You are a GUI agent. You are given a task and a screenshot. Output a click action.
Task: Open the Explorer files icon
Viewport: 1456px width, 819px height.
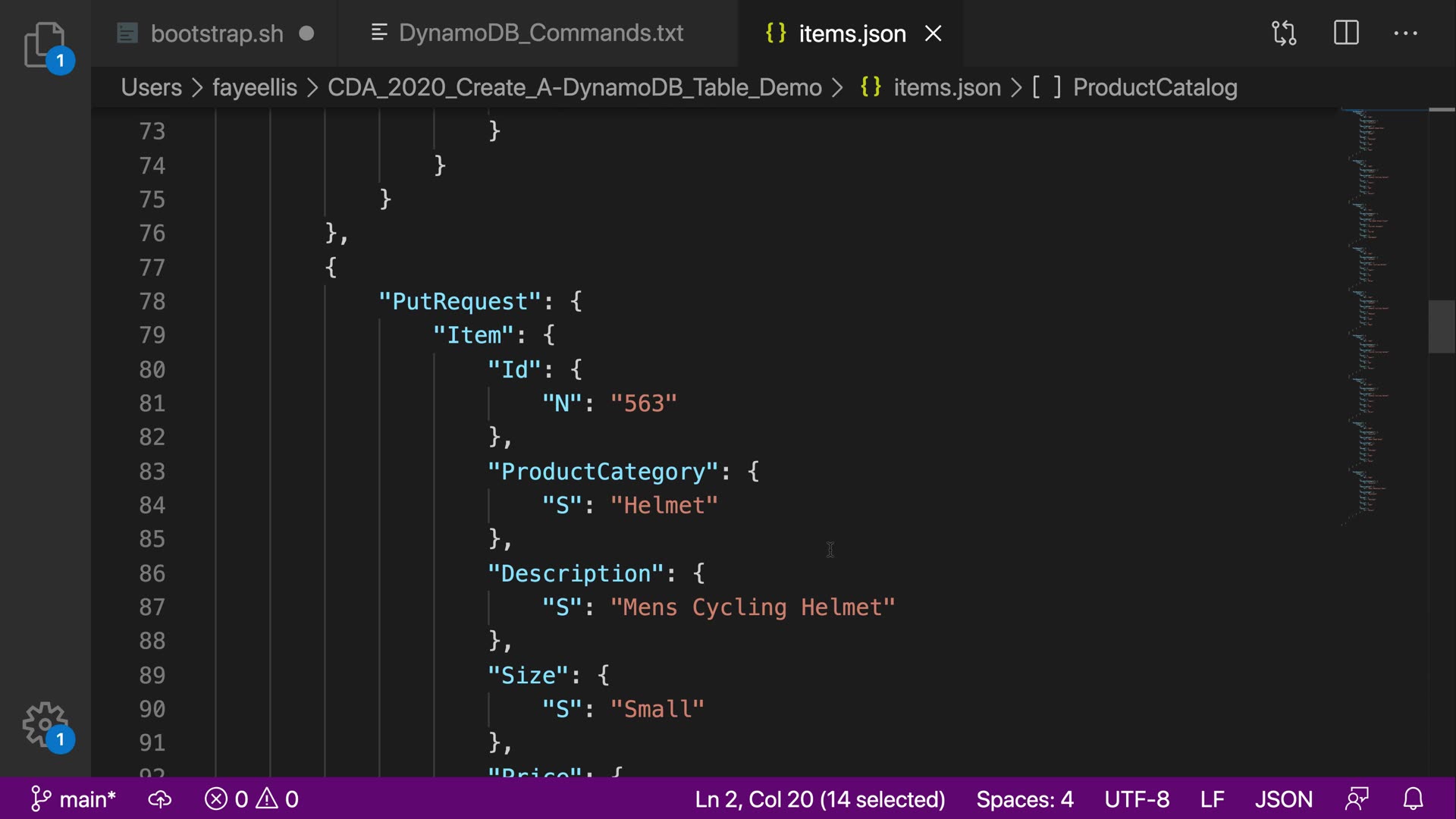[44, 44]
